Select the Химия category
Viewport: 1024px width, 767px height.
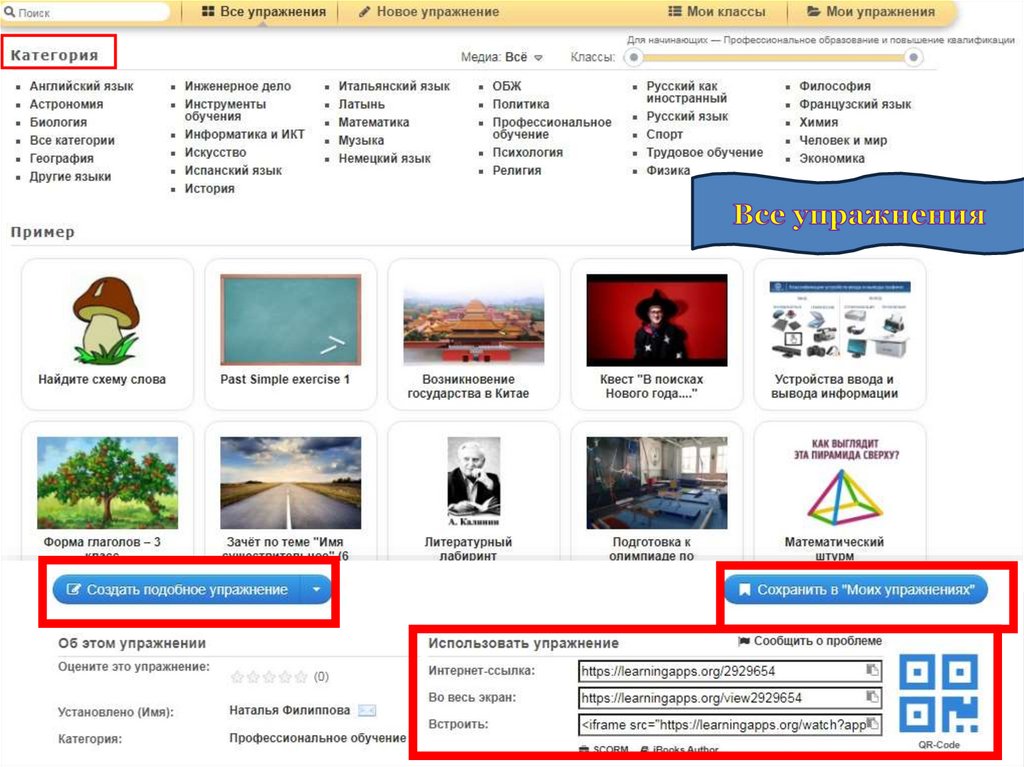coord(818,122)
